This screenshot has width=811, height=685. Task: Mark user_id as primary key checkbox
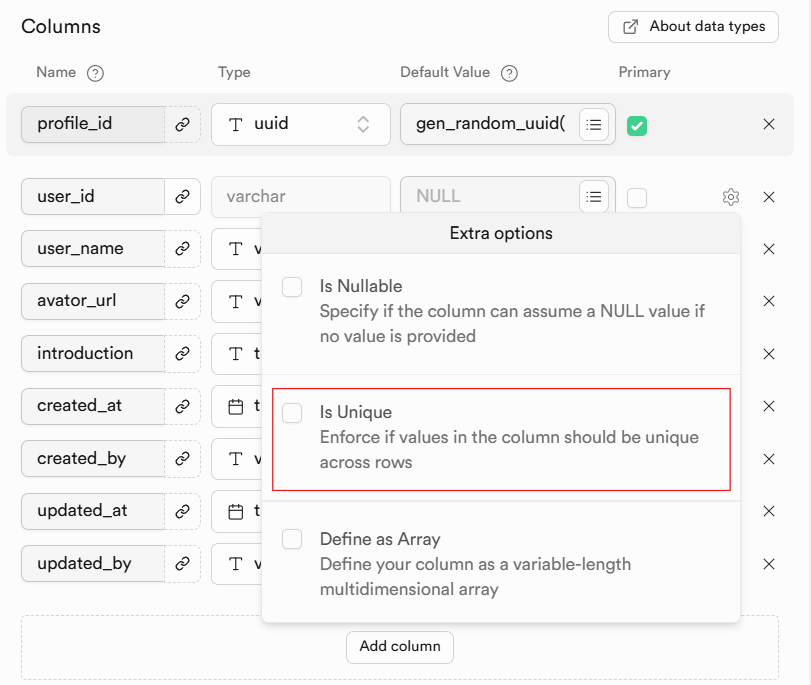[637, 198]
